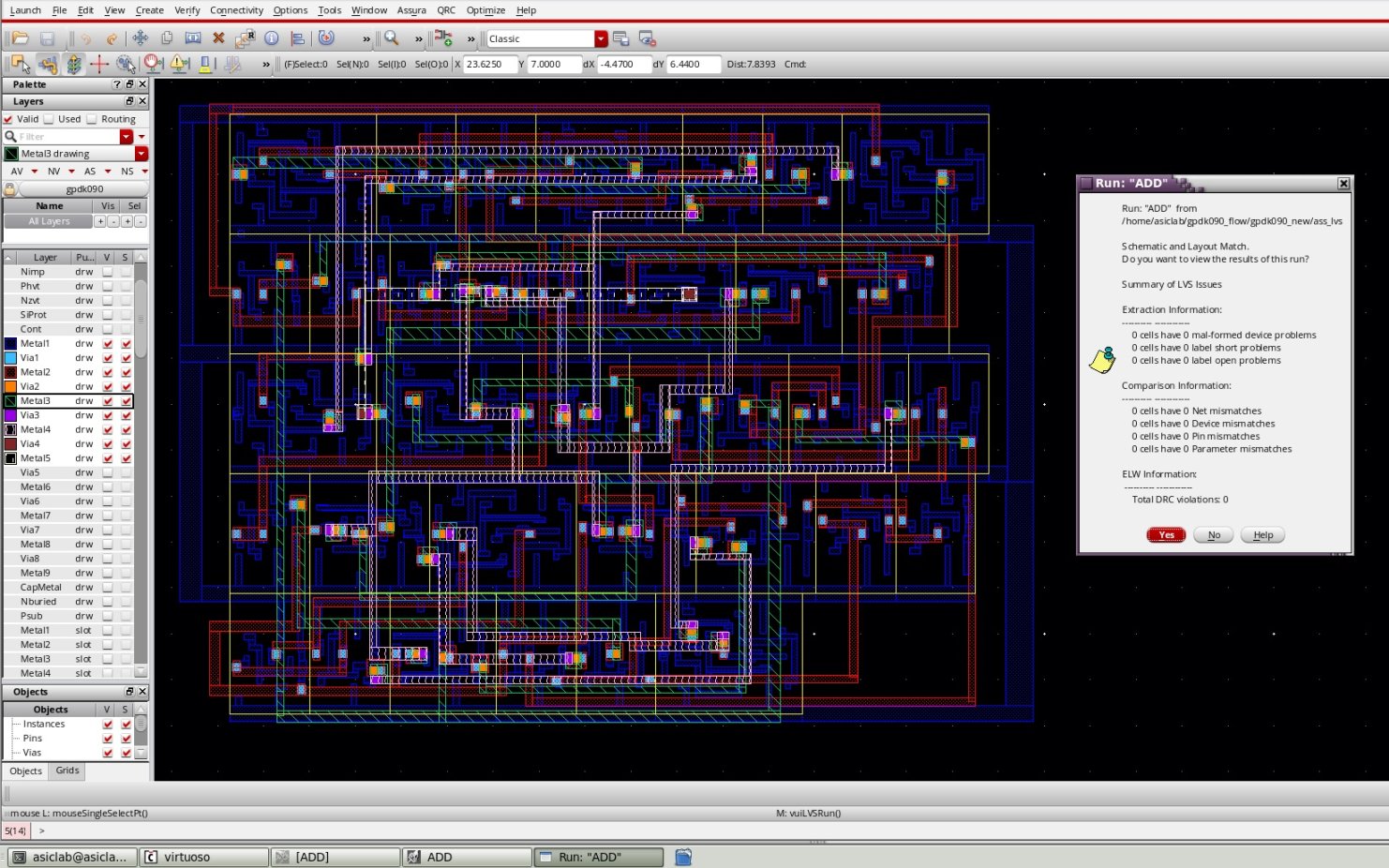Open the AV dropdown arrow

[x=35, y=172]
